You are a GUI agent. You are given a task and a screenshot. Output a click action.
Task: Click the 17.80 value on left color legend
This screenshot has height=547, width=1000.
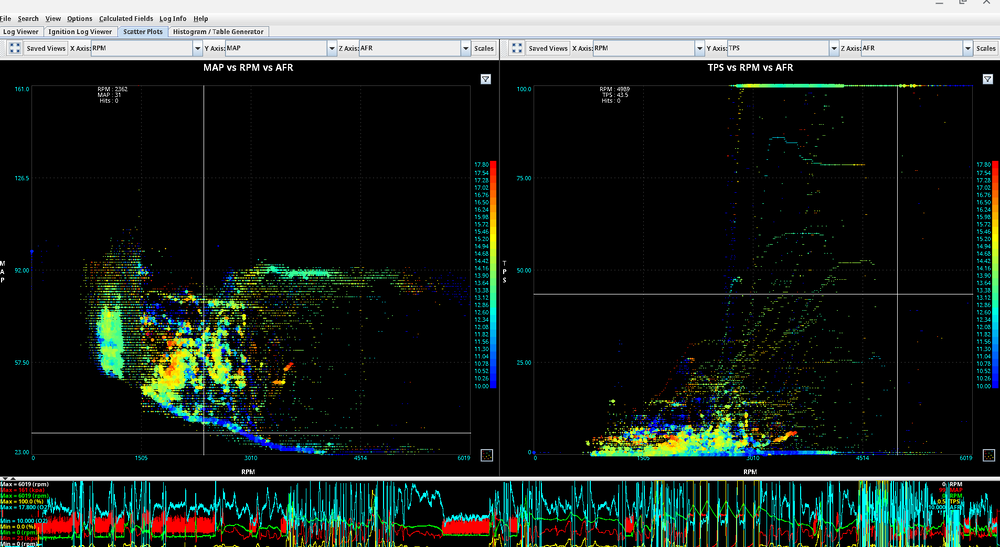[482, 164]
